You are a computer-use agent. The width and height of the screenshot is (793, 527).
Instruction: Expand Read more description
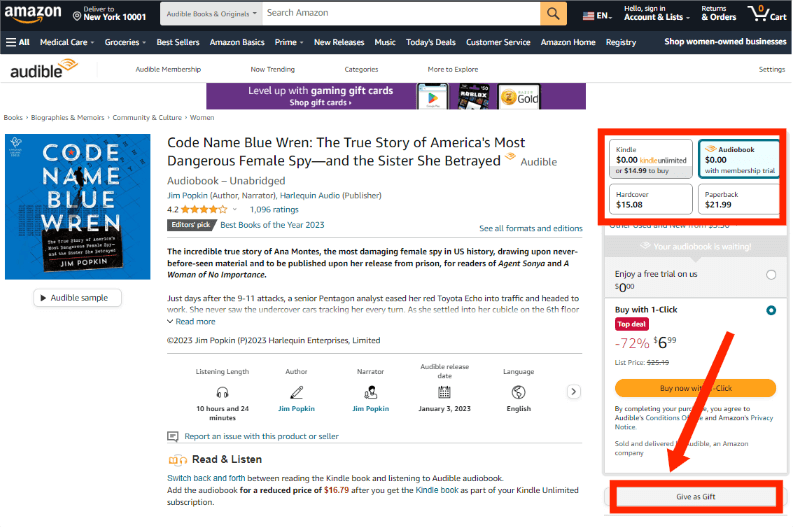tap(191, 322)
